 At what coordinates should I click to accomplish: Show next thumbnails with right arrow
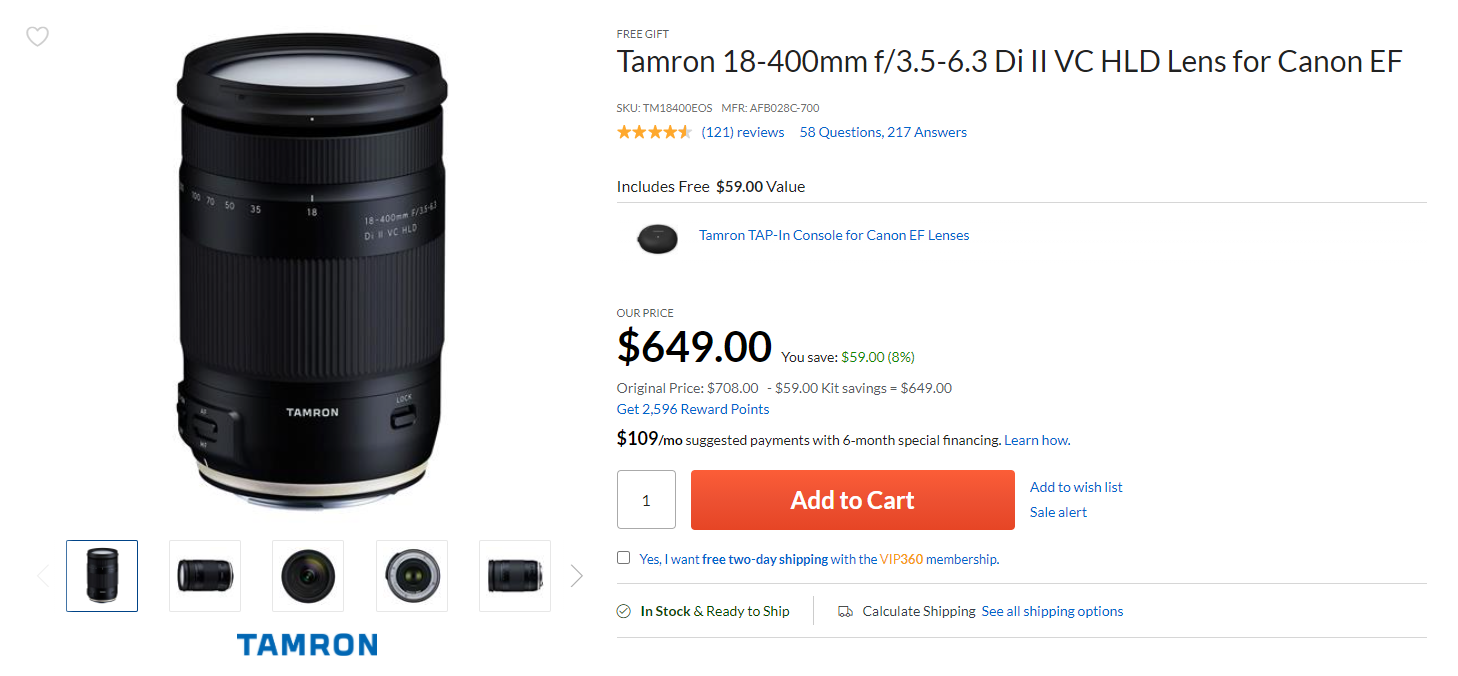[x=576, y=575]
